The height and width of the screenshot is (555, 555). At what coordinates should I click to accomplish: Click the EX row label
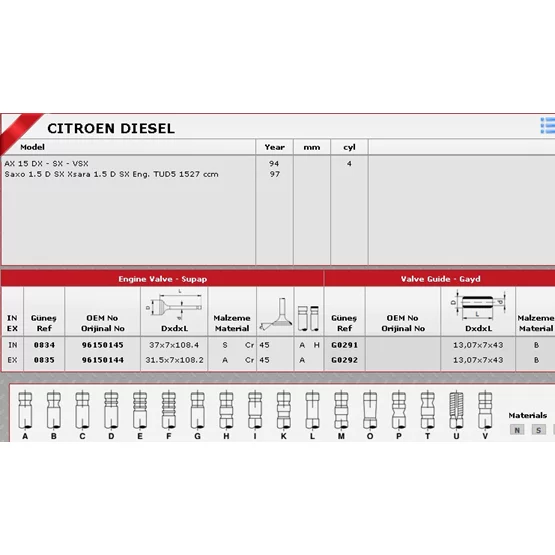pos(12,360)
